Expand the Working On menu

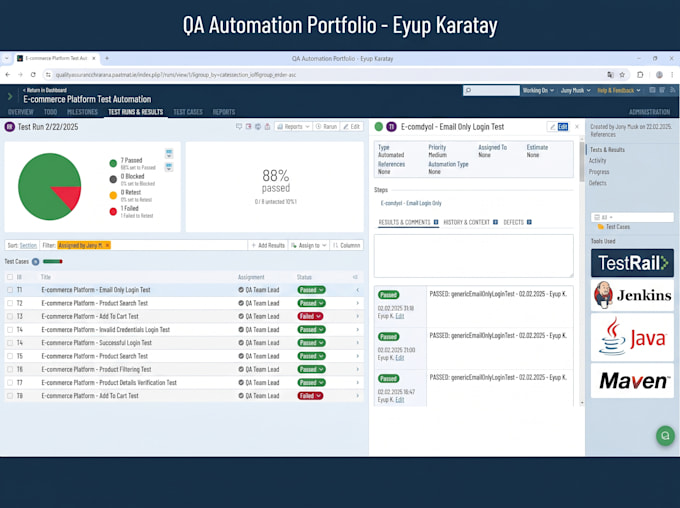tap(538, 90)
